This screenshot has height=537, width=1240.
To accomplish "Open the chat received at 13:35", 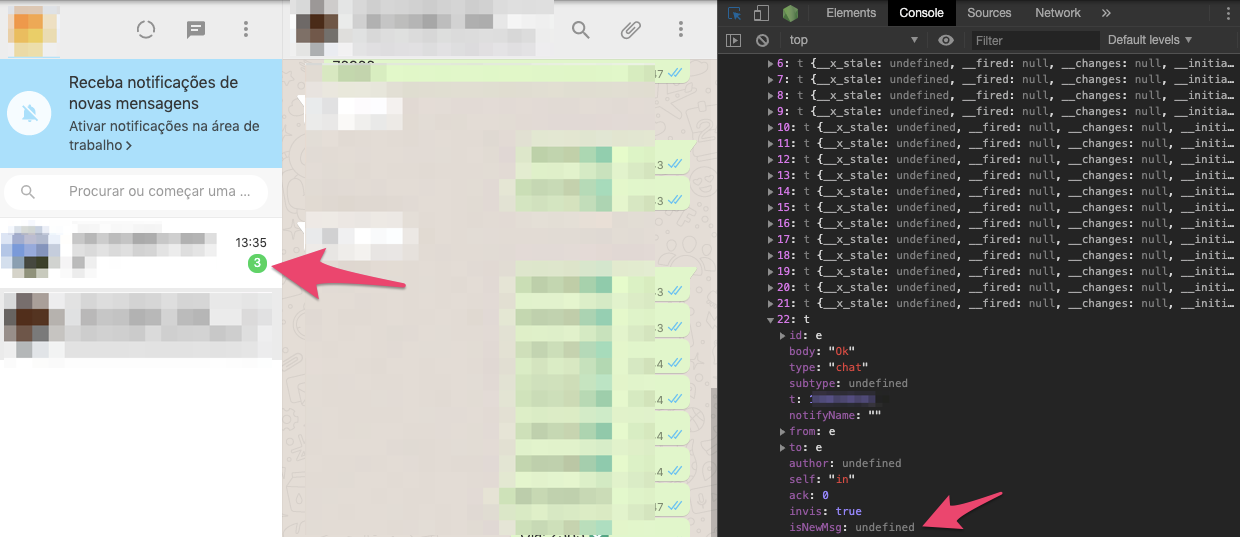I will pyautogui.click(x=141, y=253).
